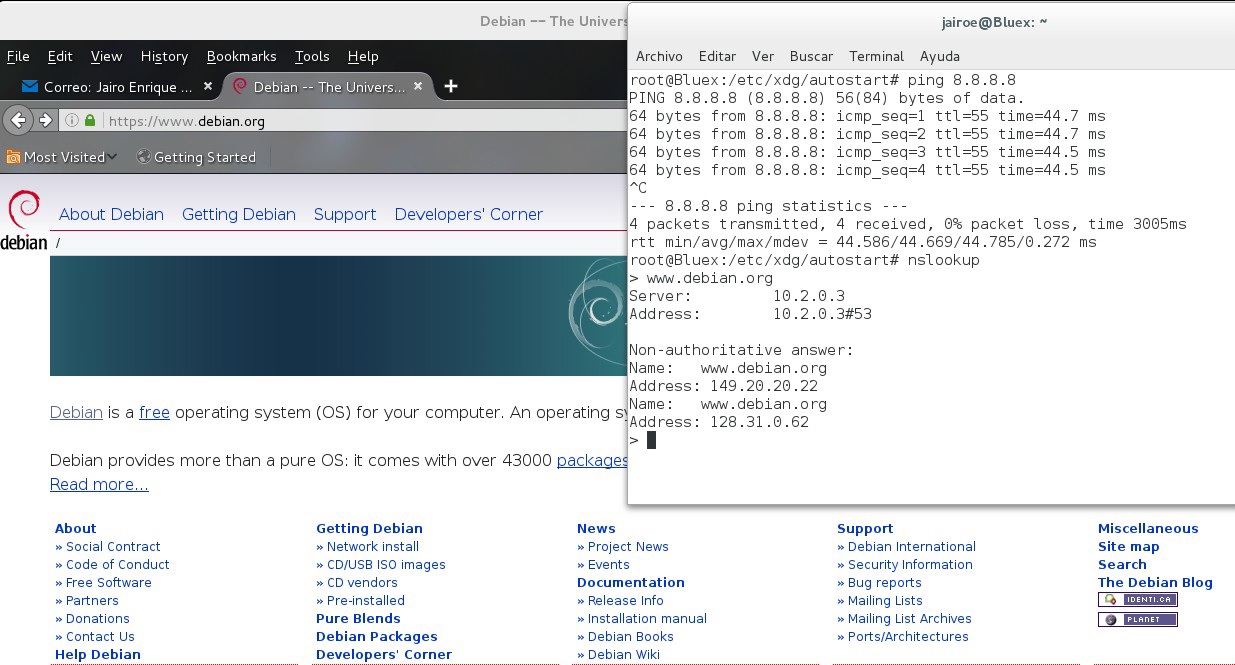Open the browser File menu
The height and width of the screenshot is (665, 1235).
[x=18, y=56]
